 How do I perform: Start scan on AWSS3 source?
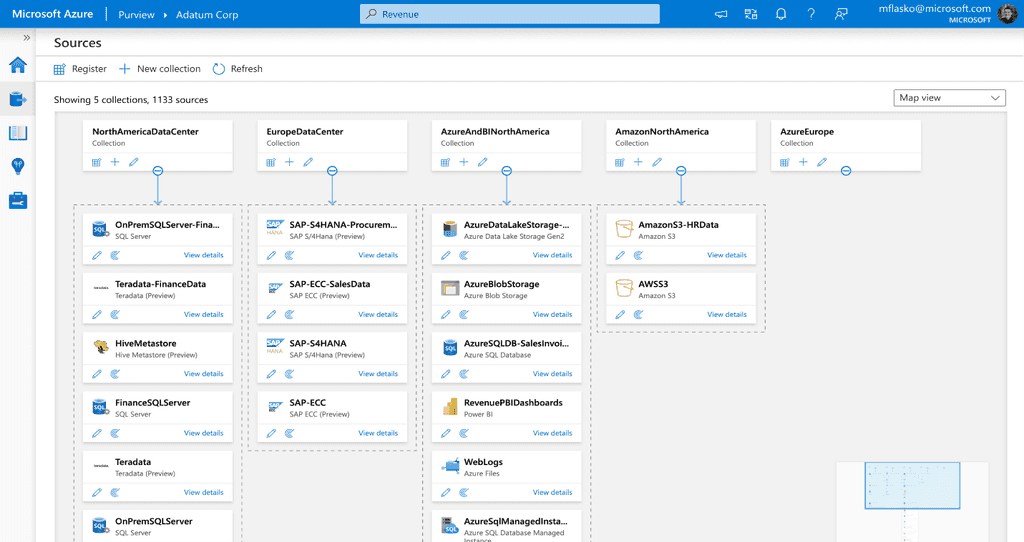point(638,315)
